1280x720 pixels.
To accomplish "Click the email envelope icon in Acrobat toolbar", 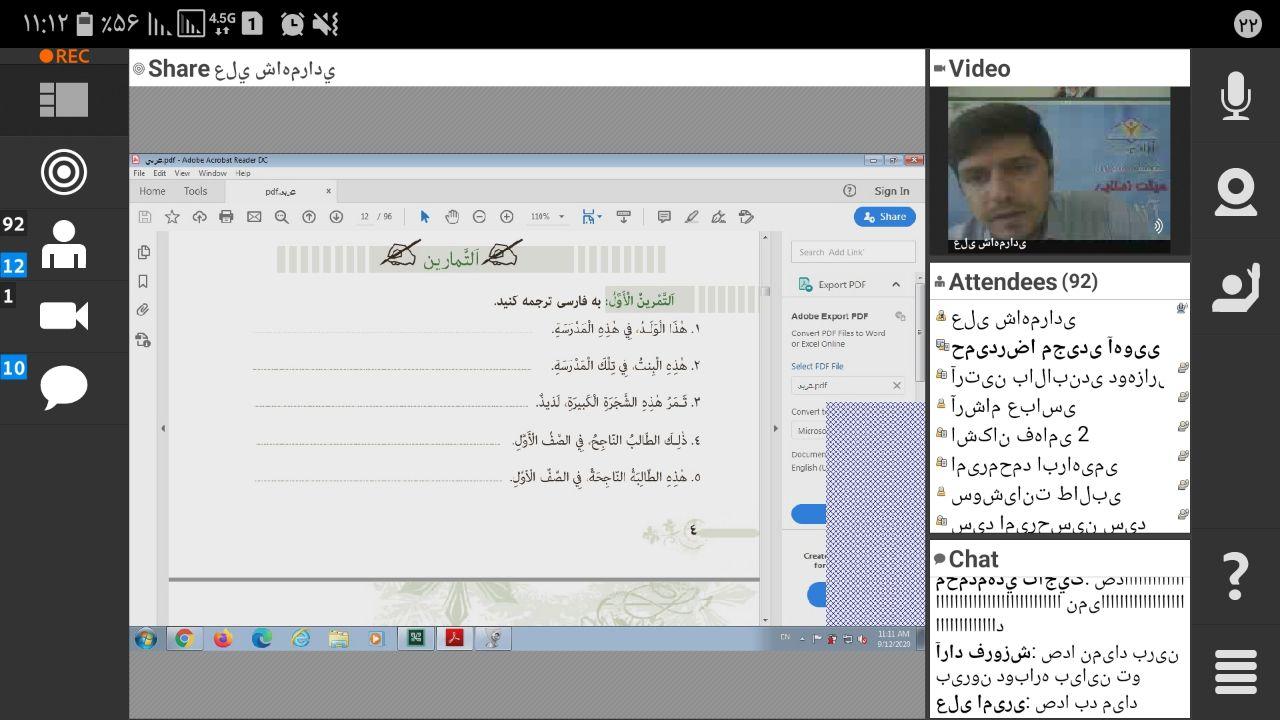I will (254, 217).
